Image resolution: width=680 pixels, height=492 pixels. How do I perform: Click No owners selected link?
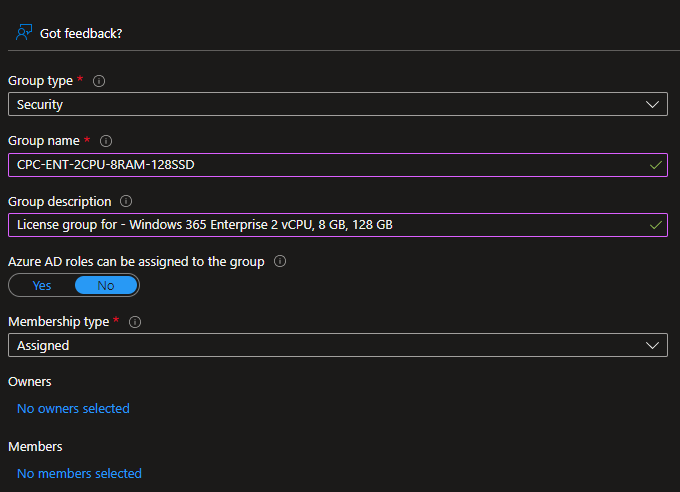click(x=73, y=408)
